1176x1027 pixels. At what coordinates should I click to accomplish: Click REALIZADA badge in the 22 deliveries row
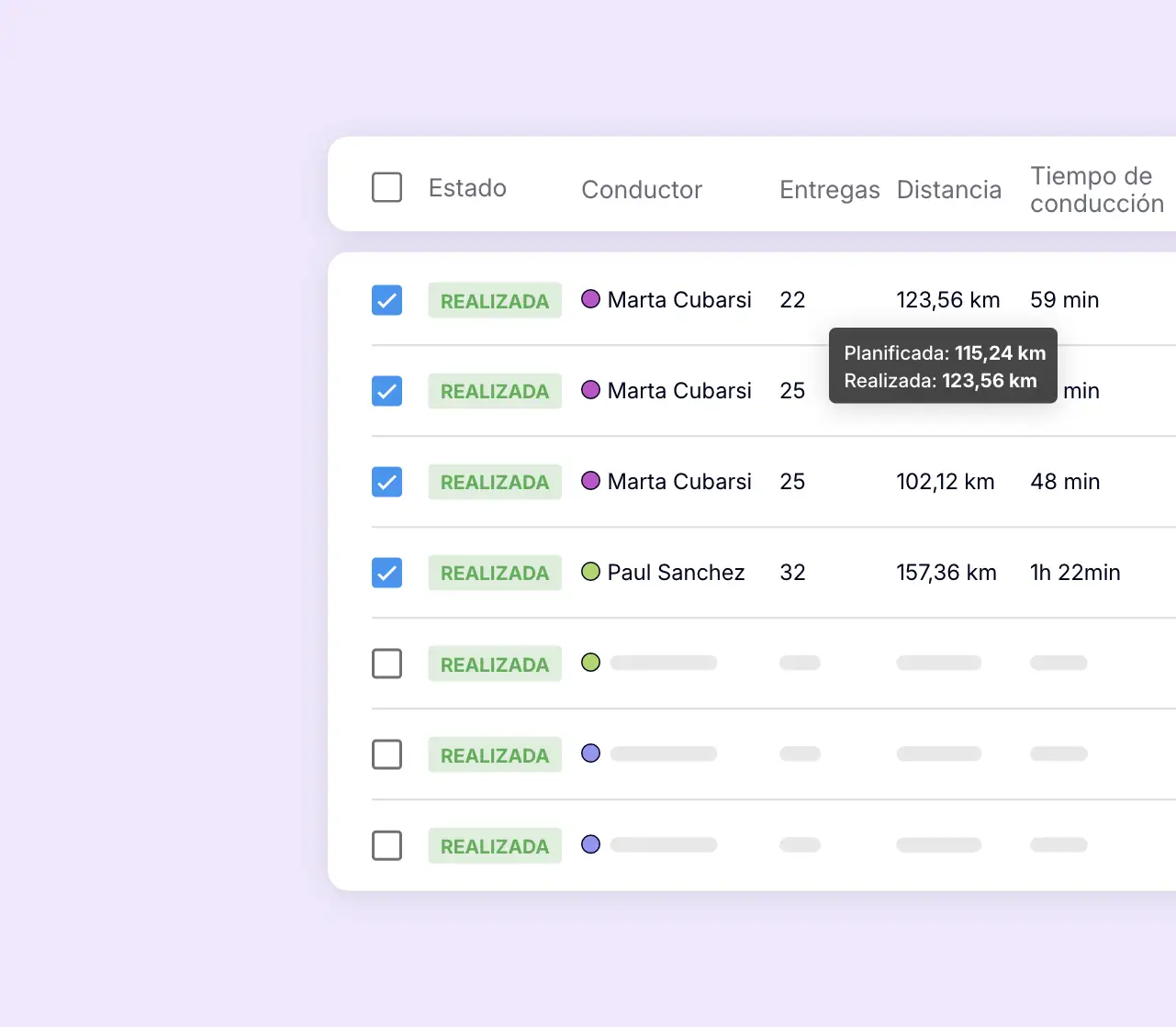click(x=495, y=300)
